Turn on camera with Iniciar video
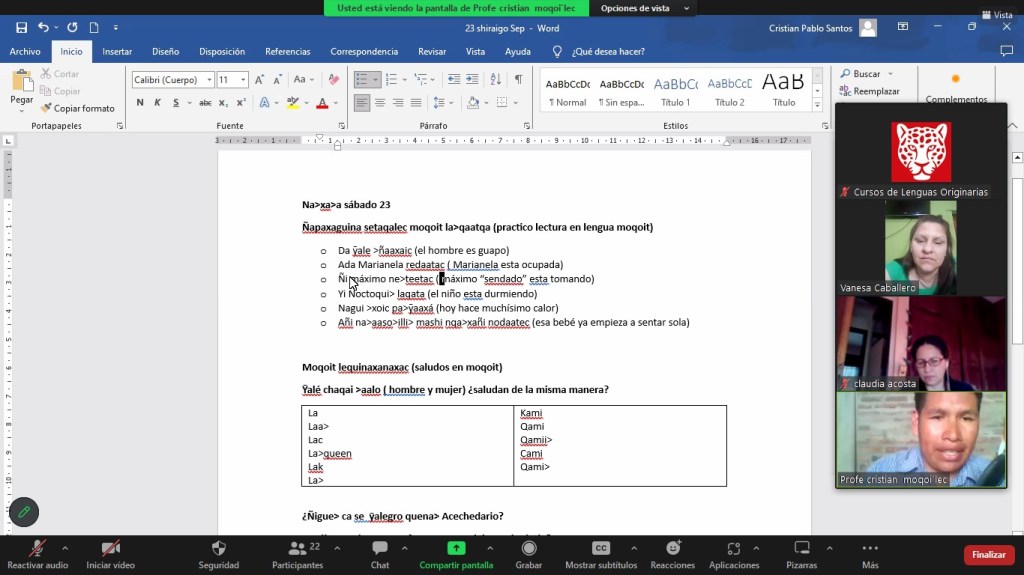Screen dimensions: 1024x575 pos(110,549)
